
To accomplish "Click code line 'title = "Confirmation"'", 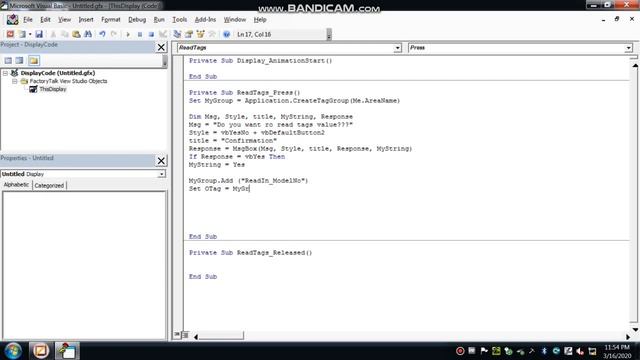I will pos(233,140).
